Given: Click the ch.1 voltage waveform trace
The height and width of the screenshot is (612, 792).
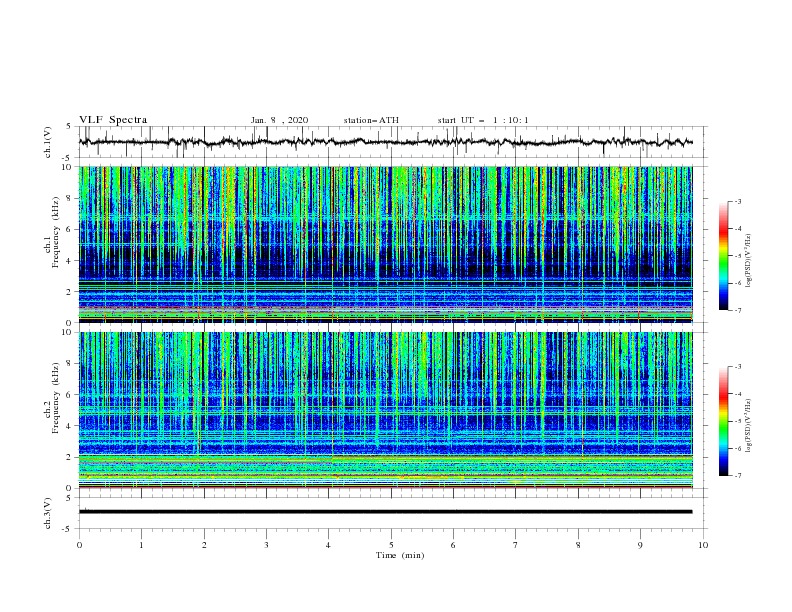Looking at the screenshot, I should 386,142.
